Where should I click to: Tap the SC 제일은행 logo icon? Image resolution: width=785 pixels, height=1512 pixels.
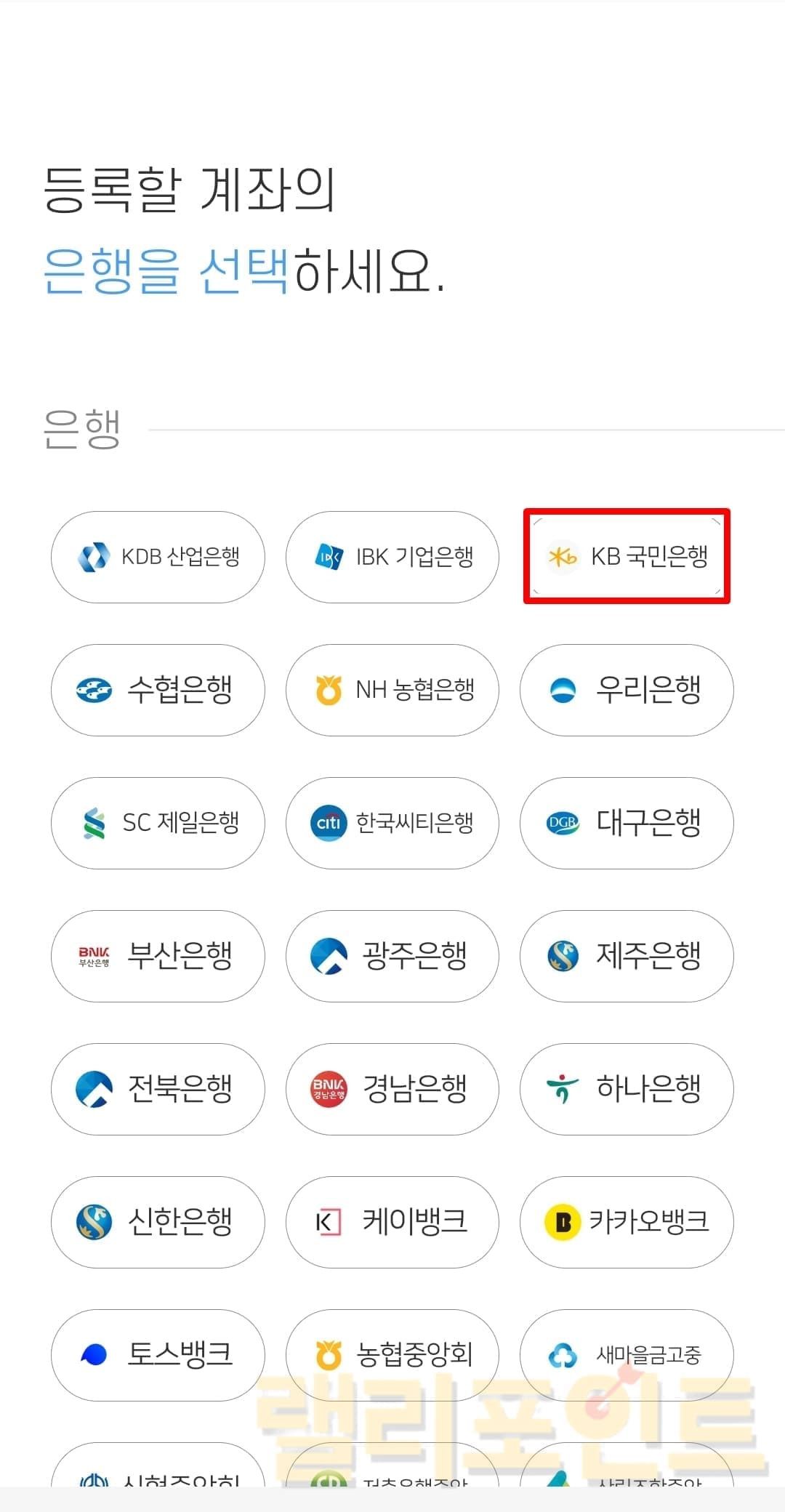(94, 823)
